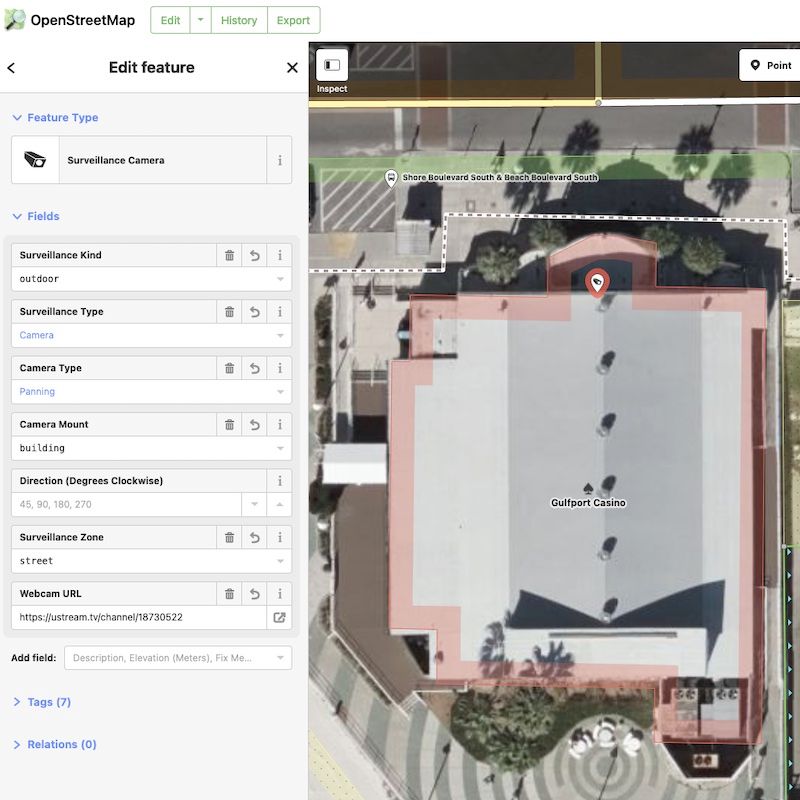The image size is (800, 800).
Task: Click the Edit button in top bar
Action: pyautogui.click(x=170, y=20)
